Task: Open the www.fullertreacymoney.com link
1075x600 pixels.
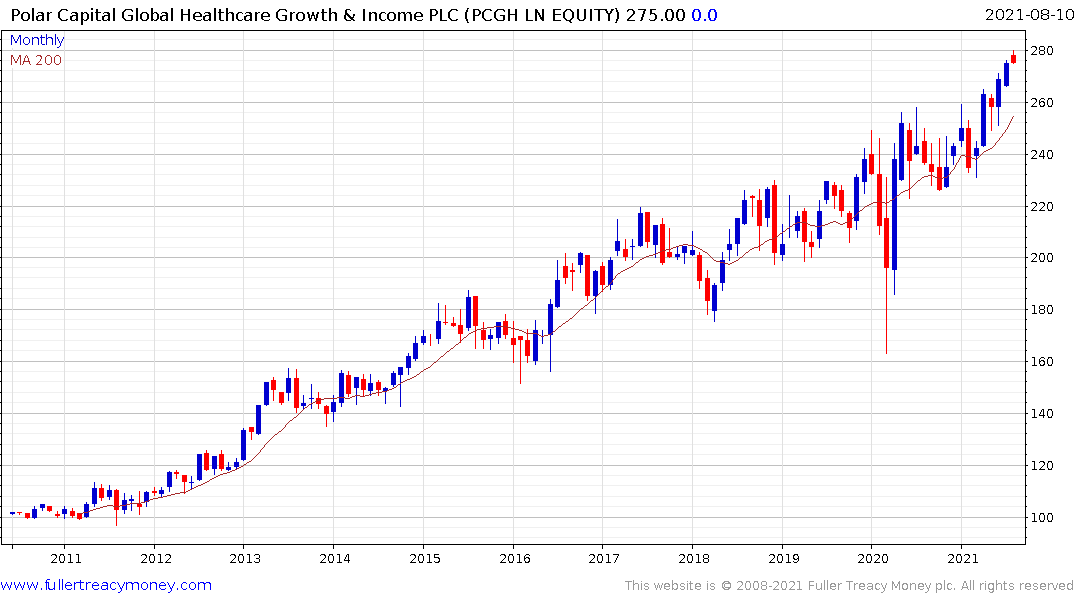Action: click(106, 585)
